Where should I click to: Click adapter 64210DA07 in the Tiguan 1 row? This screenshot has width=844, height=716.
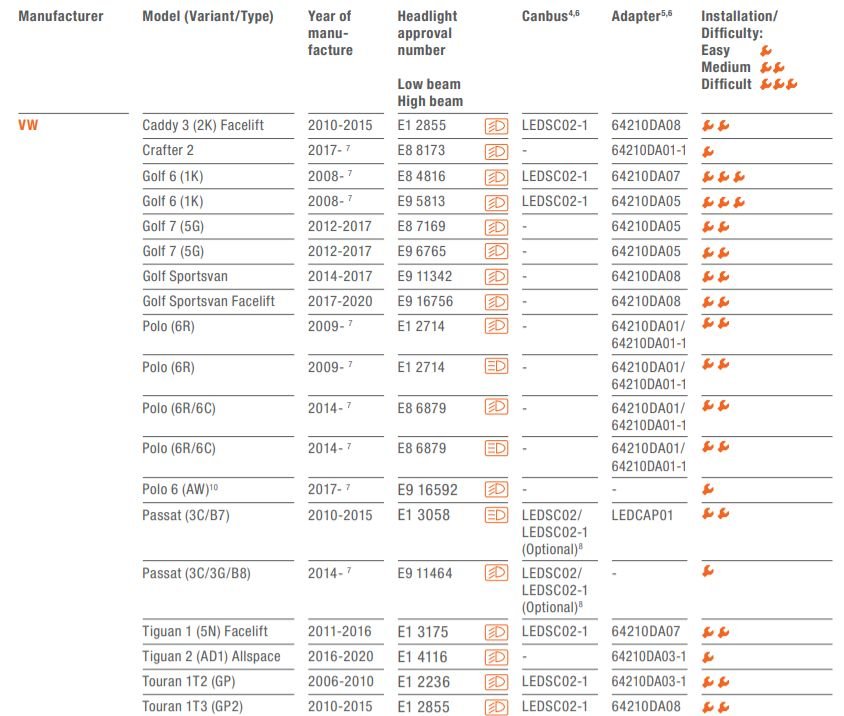point(646,632)
